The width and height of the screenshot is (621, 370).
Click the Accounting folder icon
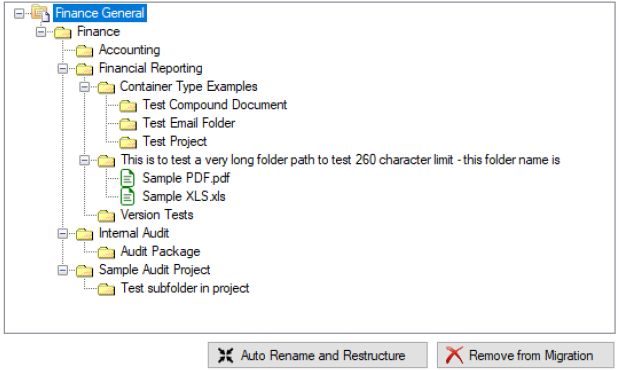pos(84,50)
